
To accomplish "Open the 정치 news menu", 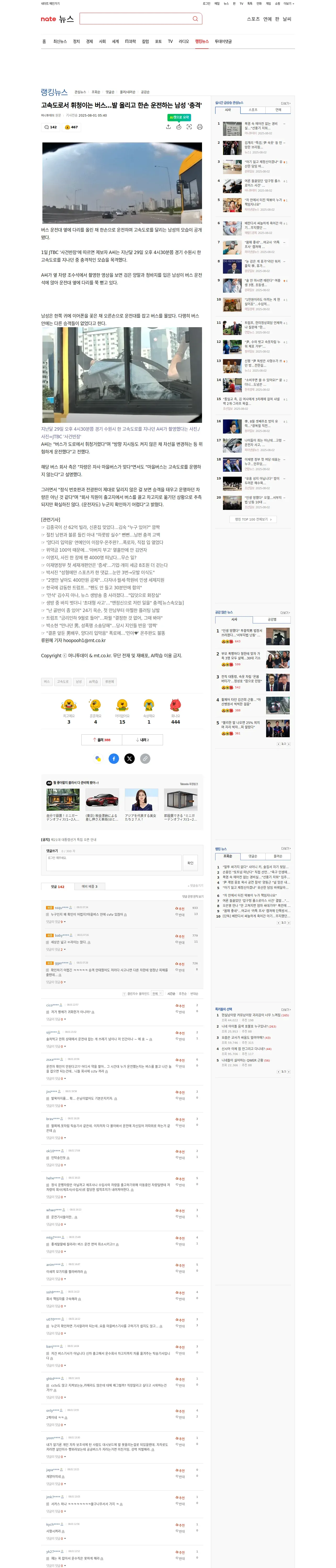I will click(76, 41).
